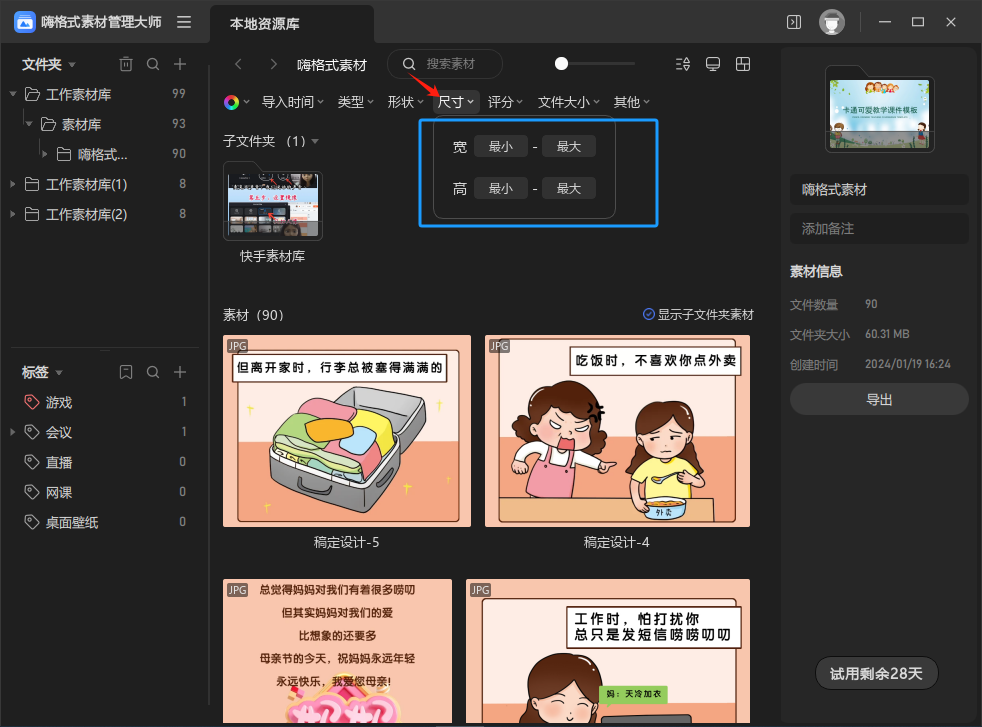Open tag bookmark management icon
The height and width of the screenshot is (727, 982).
tap(126, 372)
